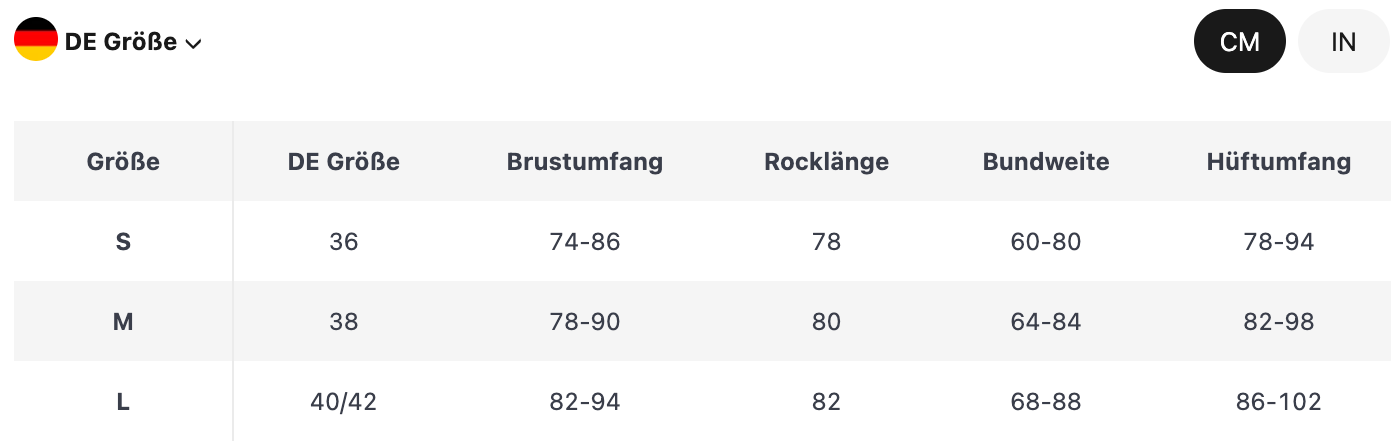Select the size L row label
Screen dimensions: 1391x441
tap(123, 401)
